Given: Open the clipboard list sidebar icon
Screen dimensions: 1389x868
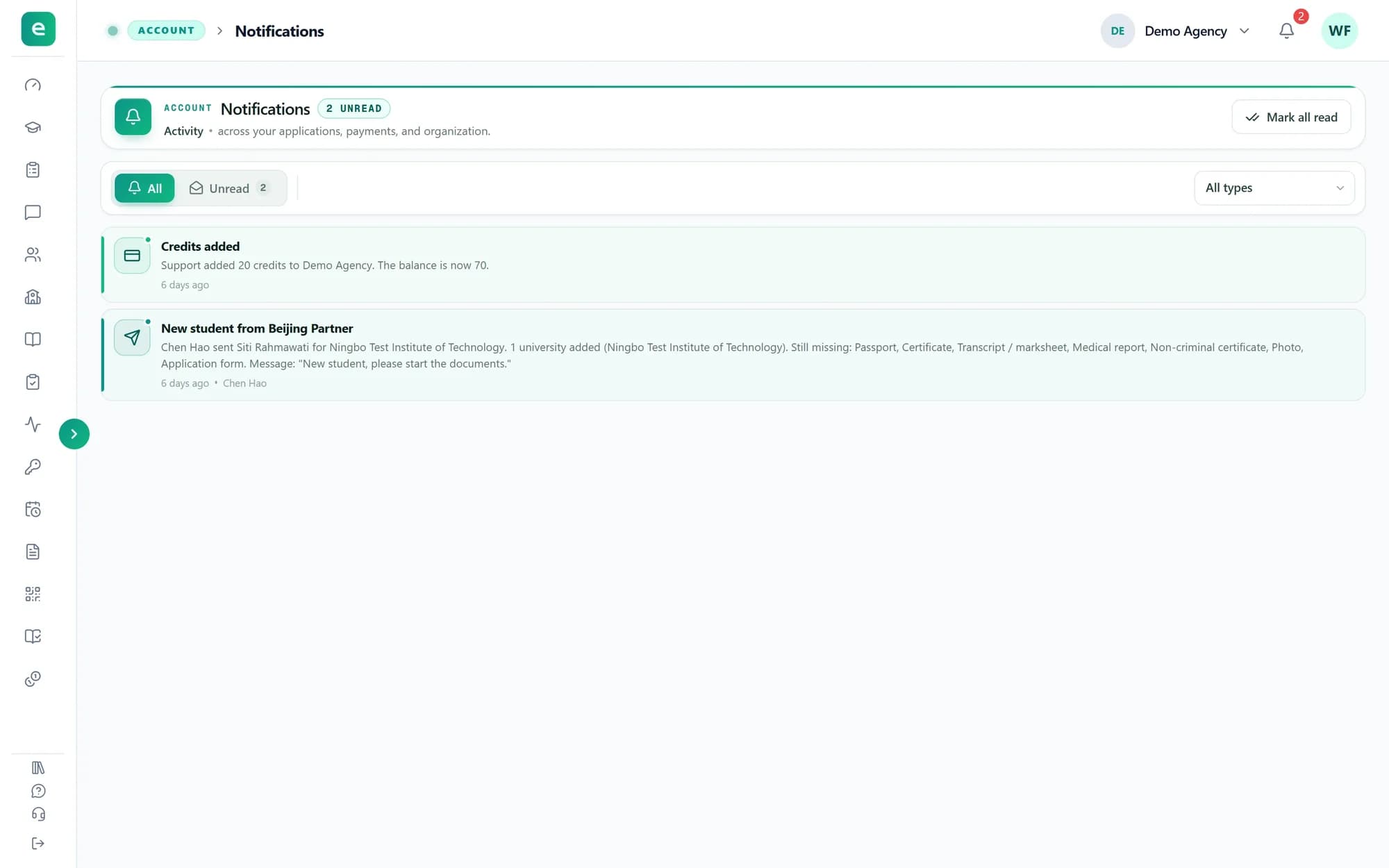Looking at the screenshot, I should pyautogui.click(x=33, y=169).
